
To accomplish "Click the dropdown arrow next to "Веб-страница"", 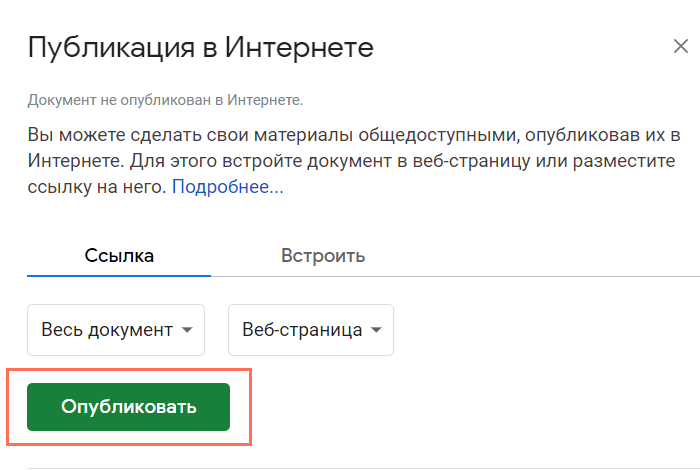I will pos(376,330).
